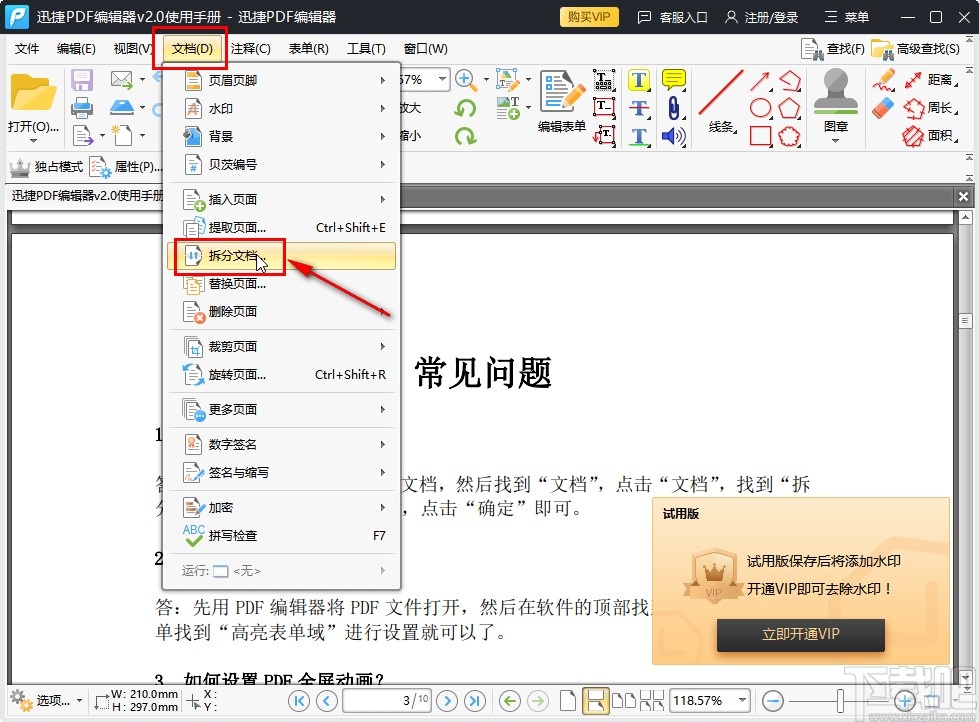Go to the last page button
979x722 pixels.
click(x=475, y=701)
